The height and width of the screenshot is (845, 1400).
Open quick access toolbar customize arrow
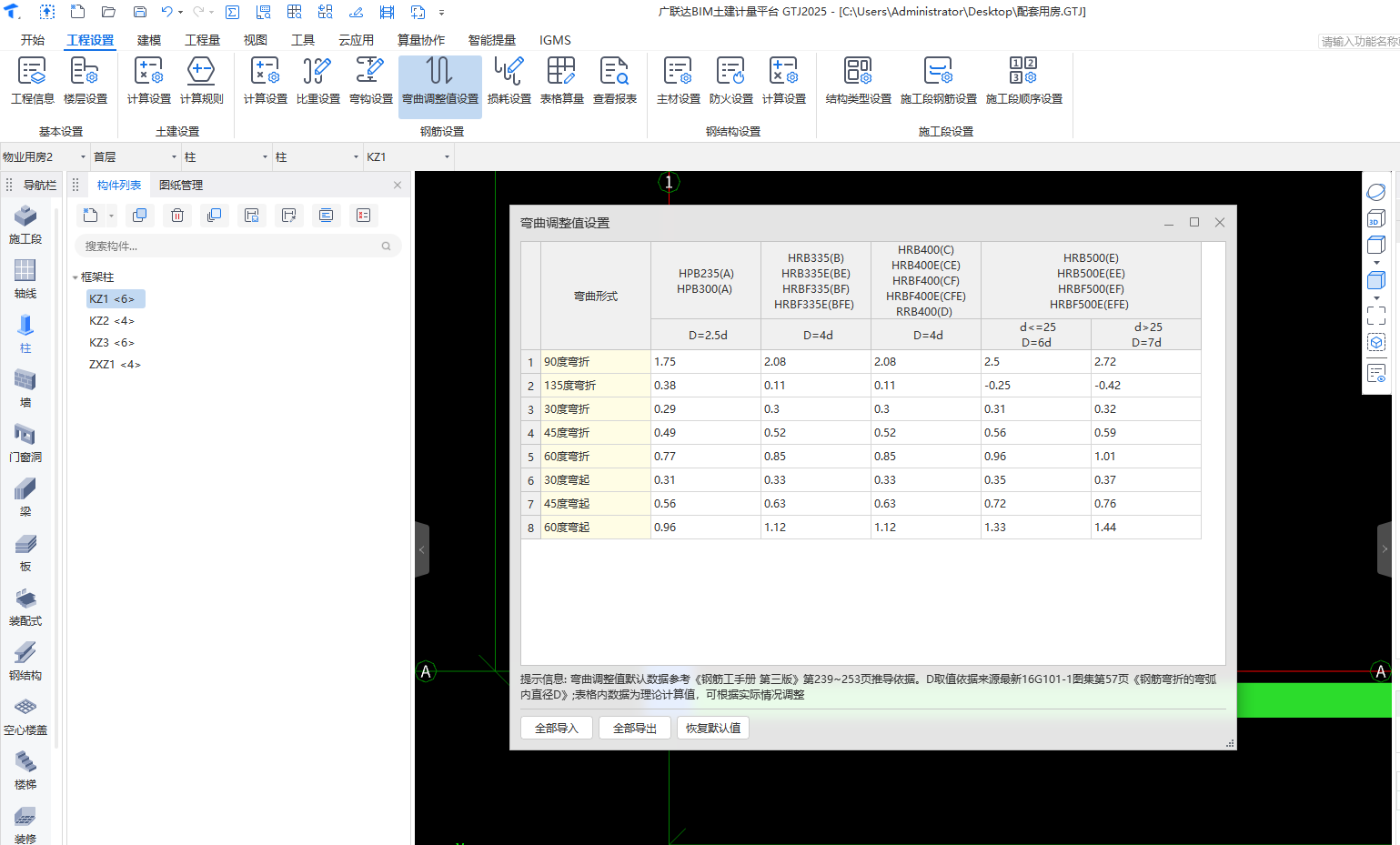[442, 12]
